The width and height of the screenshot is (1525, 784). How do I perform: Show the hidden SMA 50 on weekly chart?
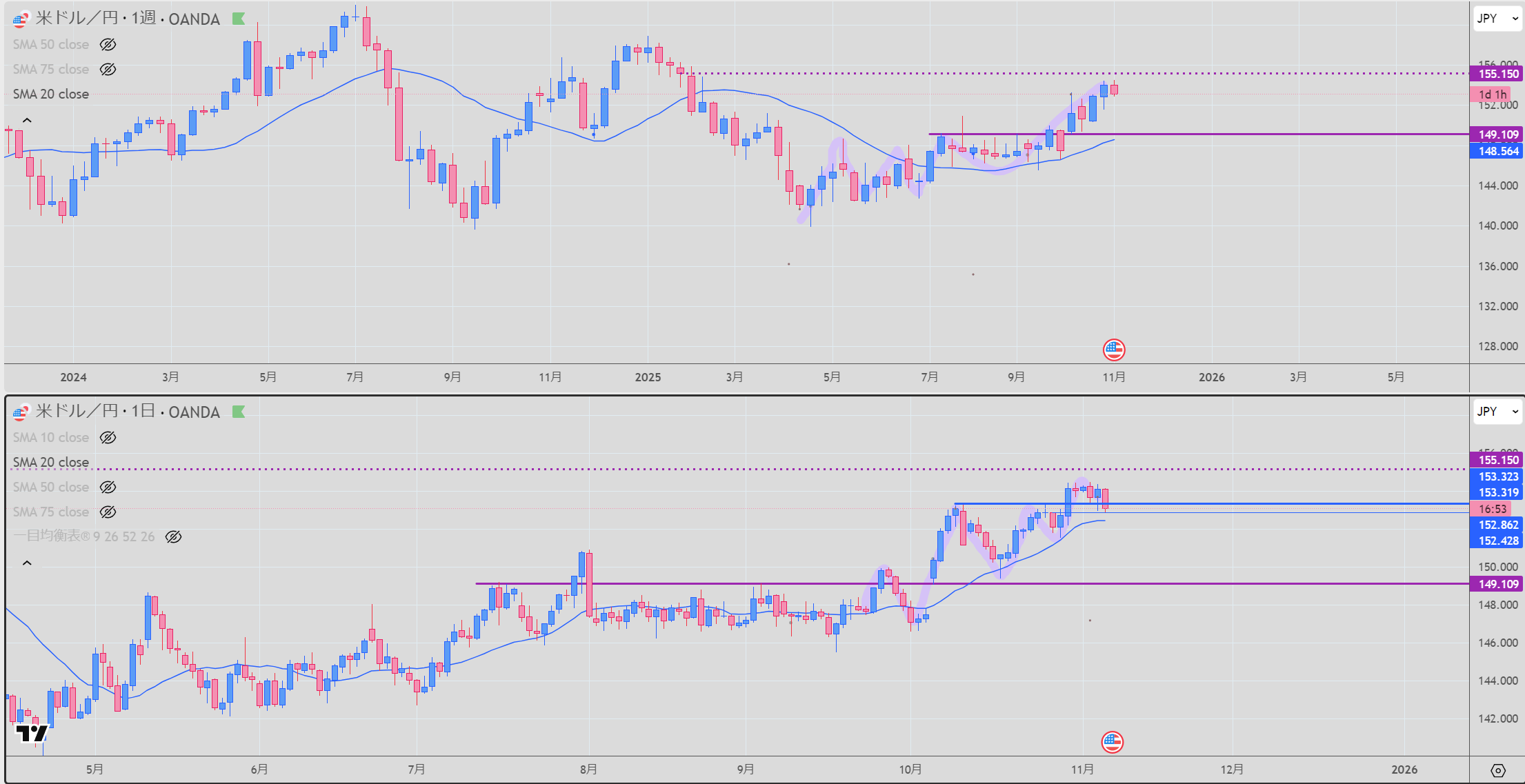108,45
